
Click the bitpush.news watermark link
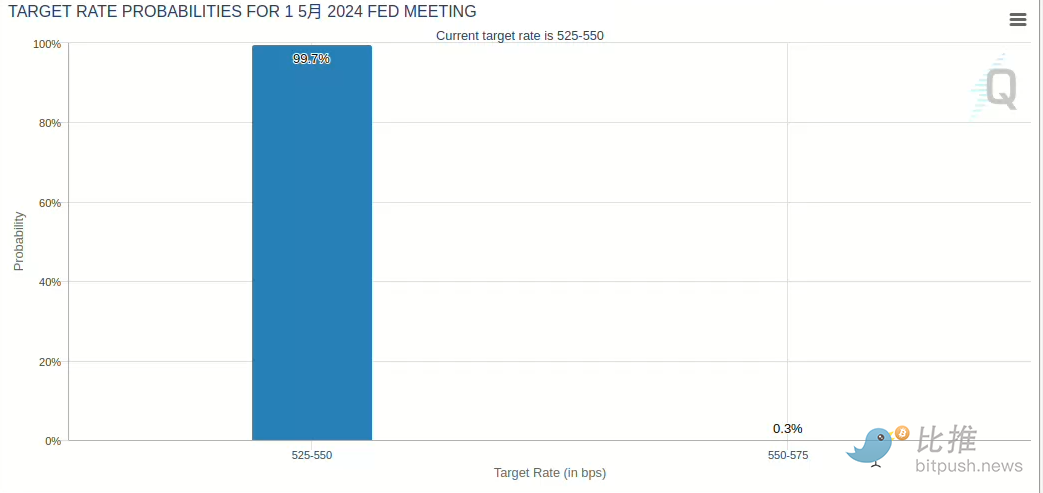[969, 466]
